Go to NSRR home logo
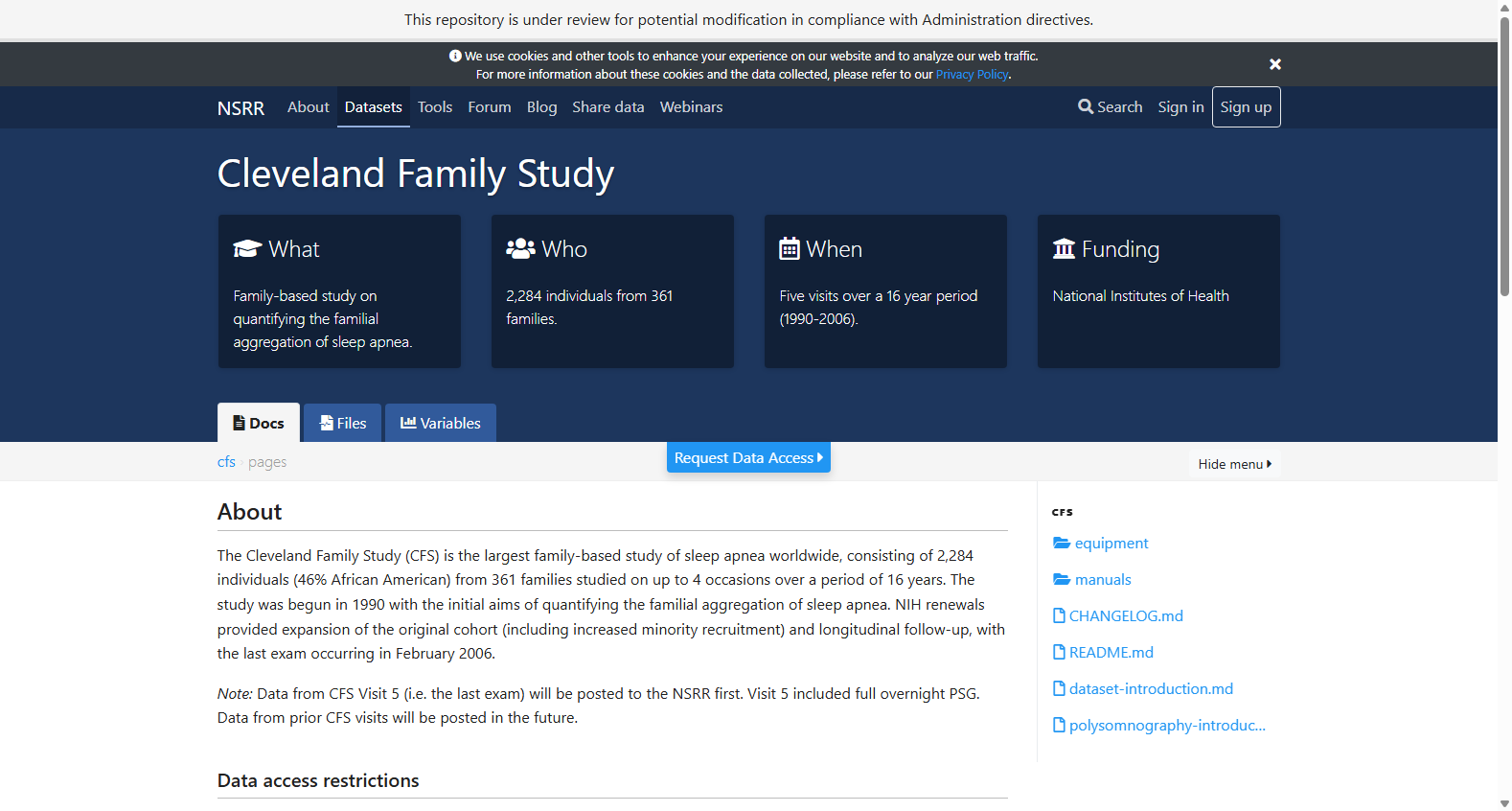 point(241,108)
